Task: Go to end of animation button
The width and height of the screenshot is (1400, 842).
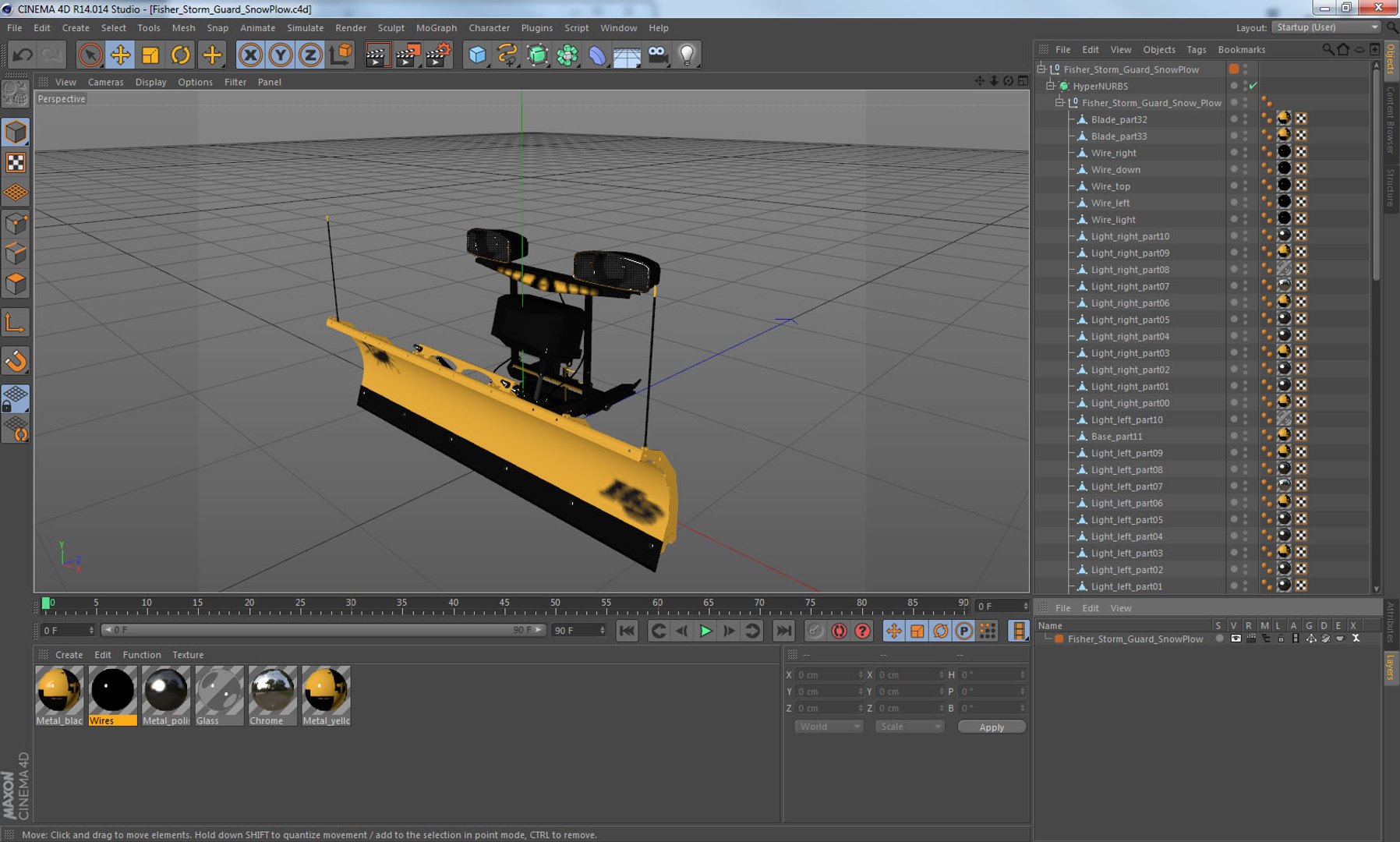Action: coord(783,631)
